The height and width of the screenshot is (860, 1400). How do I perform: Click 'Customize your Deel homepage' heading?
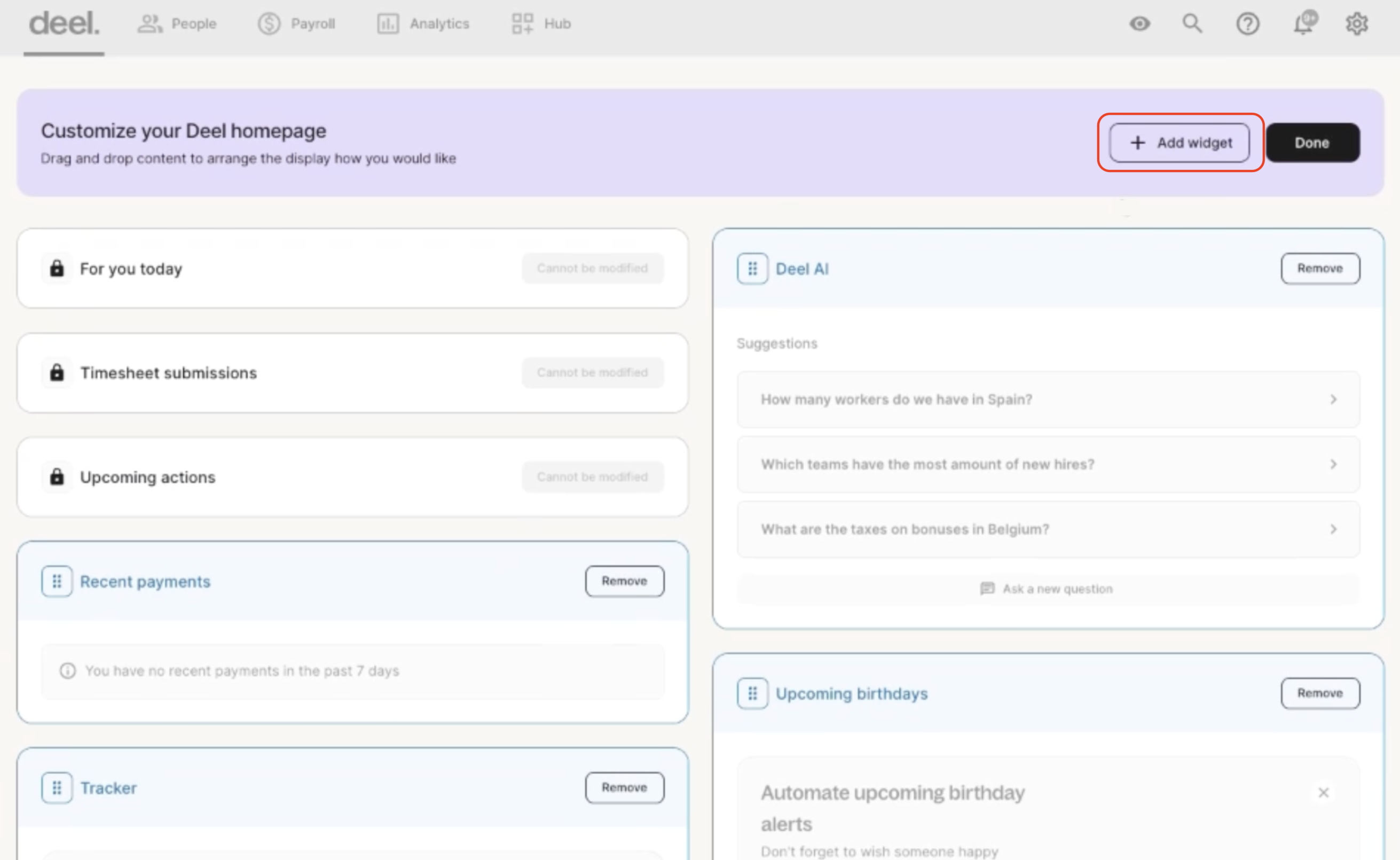click(x=184, y=131)
